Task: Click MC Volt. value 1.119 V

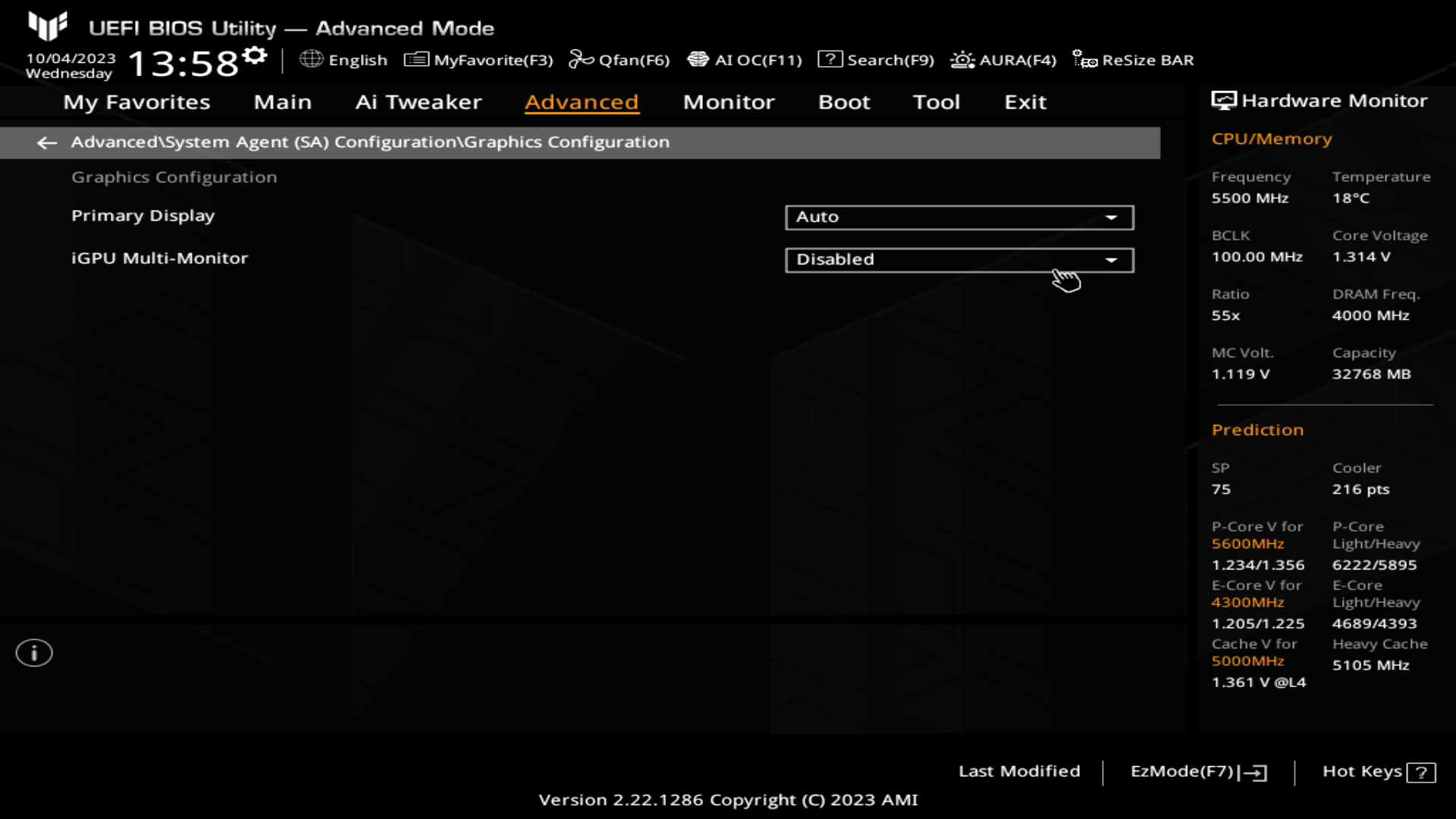Action: tap(1241, 375)
